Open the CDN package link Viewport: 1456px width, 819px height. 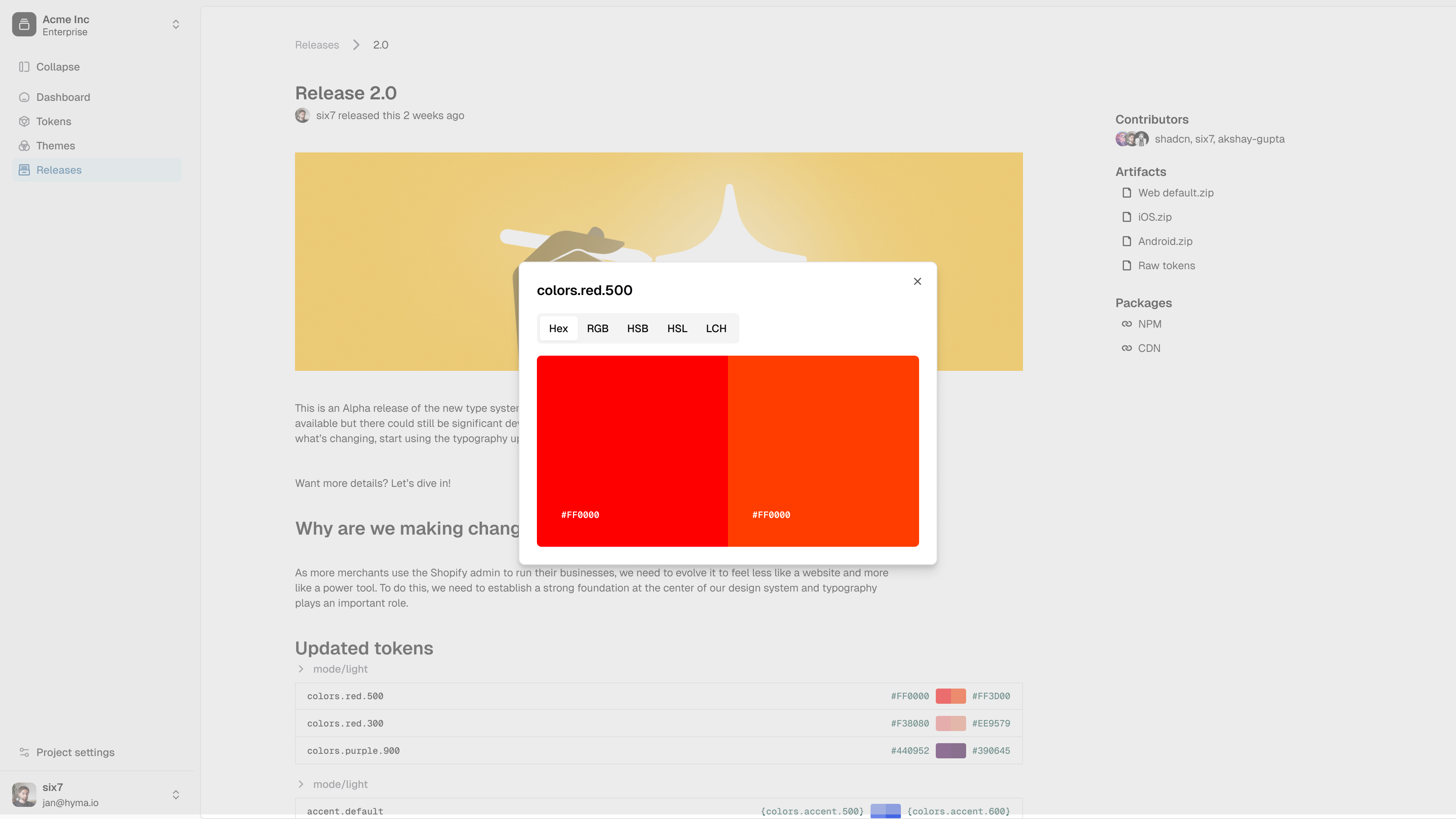pos(1148,348)
